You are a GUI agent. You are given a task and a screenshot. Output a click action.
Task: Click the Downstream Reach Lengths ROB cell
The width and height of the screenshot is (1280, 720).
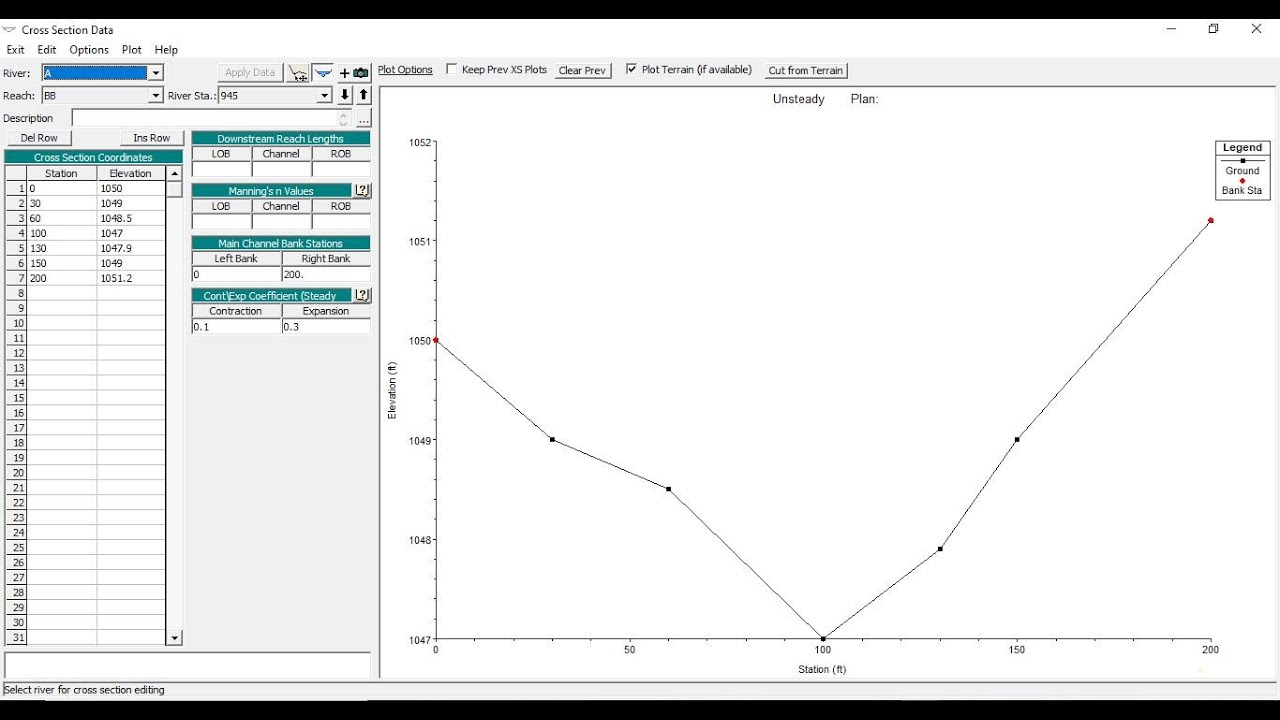pyautogui.click(x=341, y=169)
